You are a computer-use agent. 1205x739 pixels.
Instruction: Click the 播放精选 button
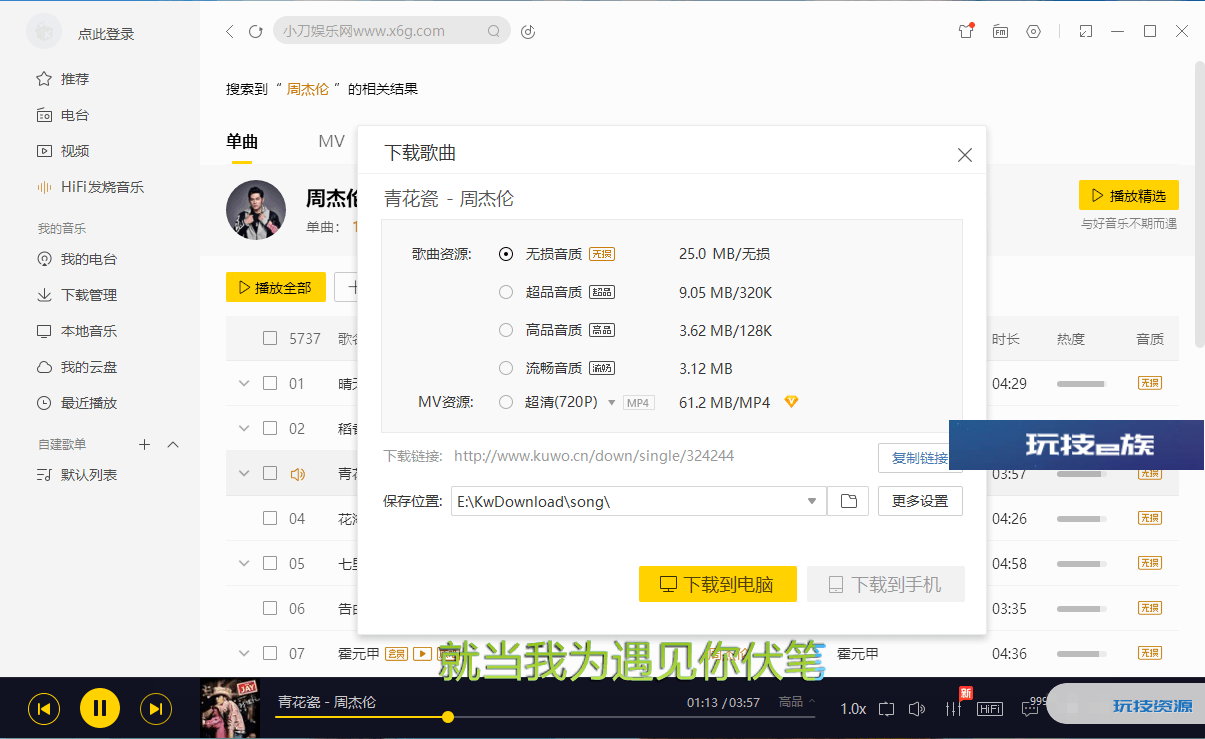click(x=1129, y=195)
